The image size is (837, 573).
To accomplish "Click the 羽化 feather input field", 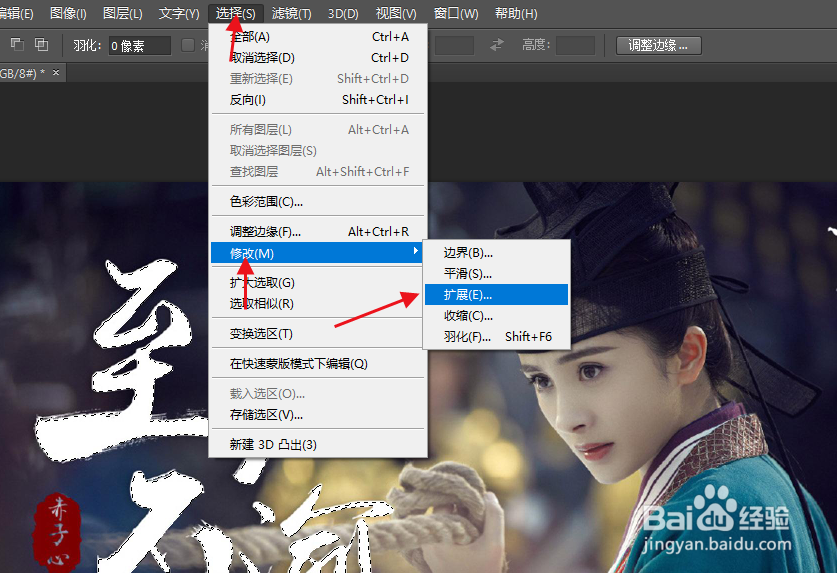I will [140, 46].
